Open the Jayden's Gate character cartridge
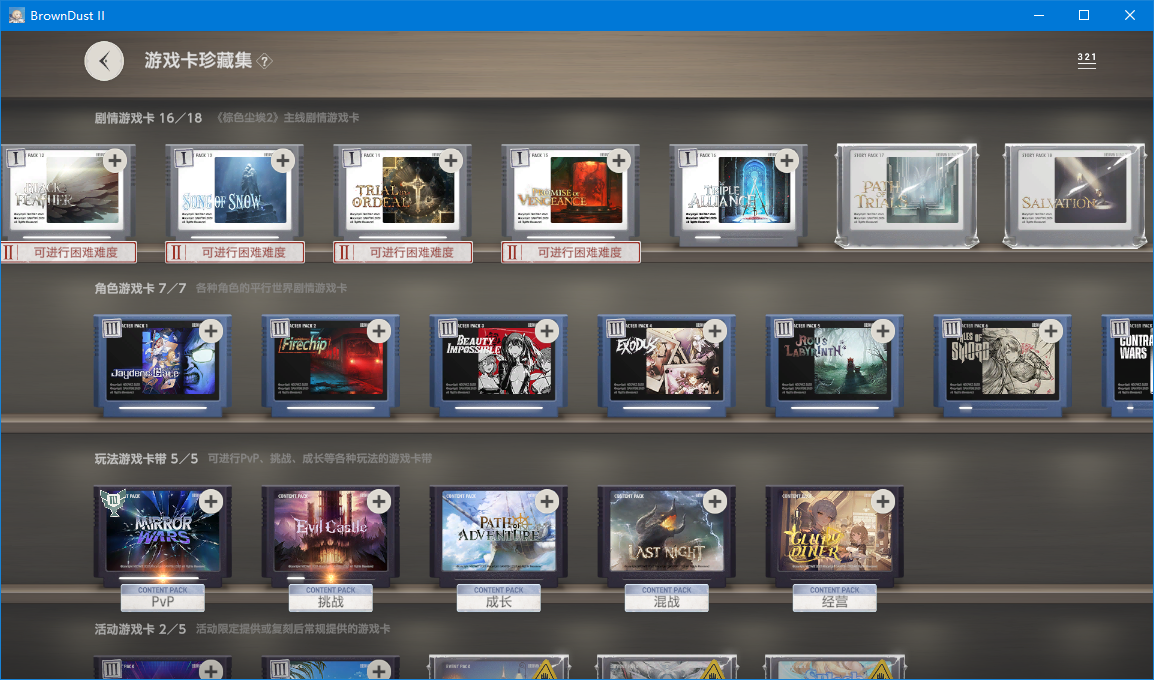 coord(163,366)
